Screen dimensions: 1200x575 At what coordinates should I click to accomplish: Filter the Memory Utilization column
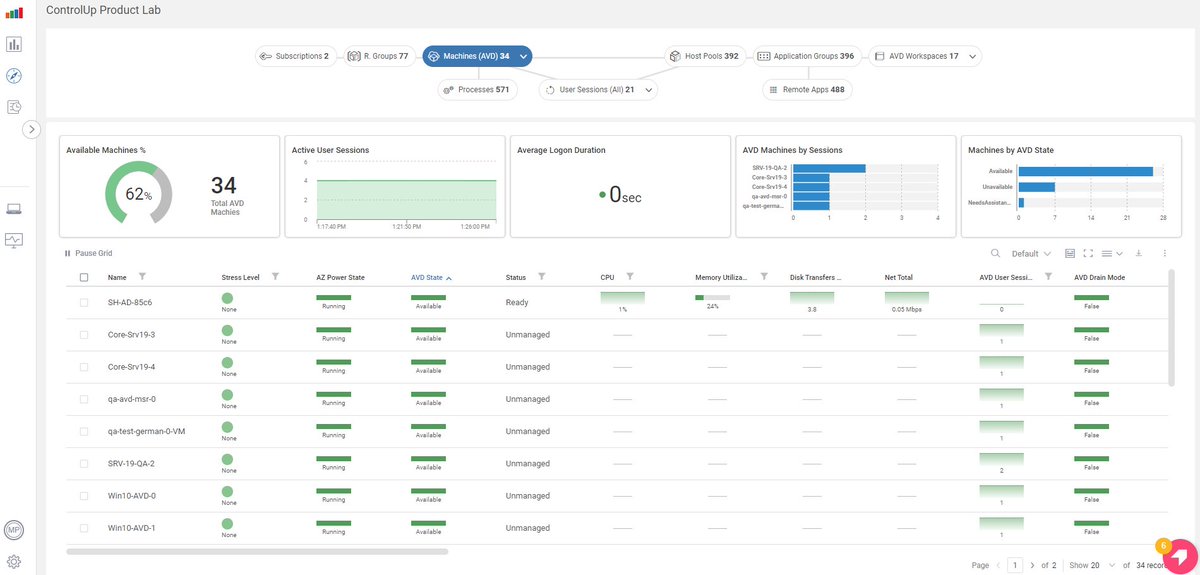pos(764,276)
